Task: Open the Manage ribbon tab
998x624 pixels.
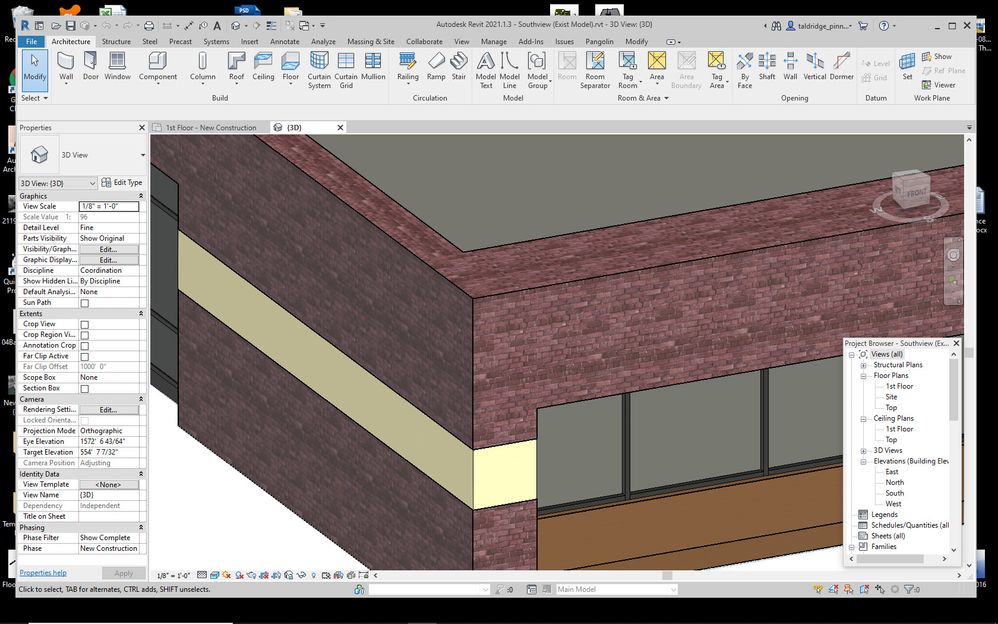Action: pyautogui.click(x=493, y=41)
